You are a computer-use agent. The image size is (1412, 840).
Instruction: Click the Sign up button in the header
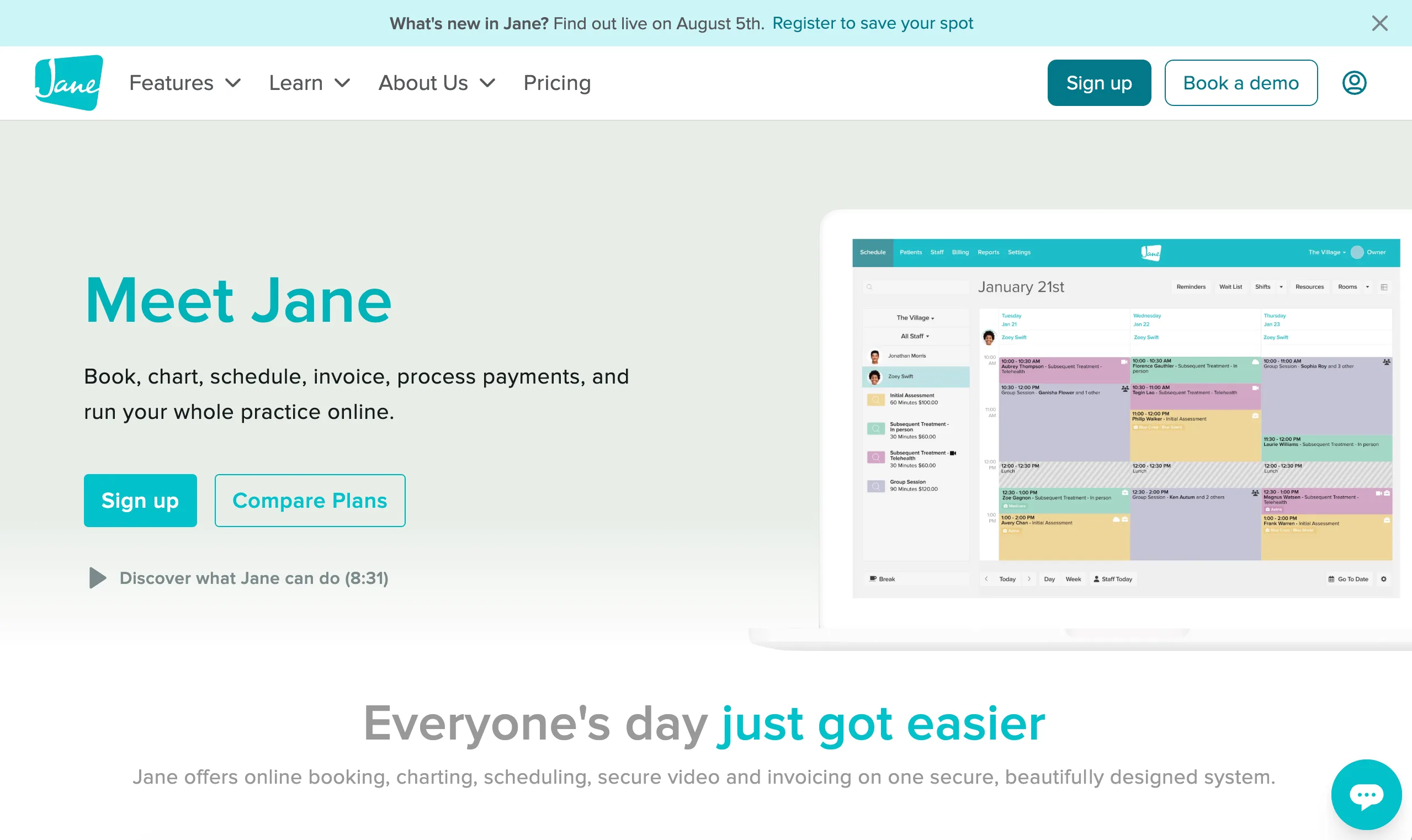click(1099, 83)
